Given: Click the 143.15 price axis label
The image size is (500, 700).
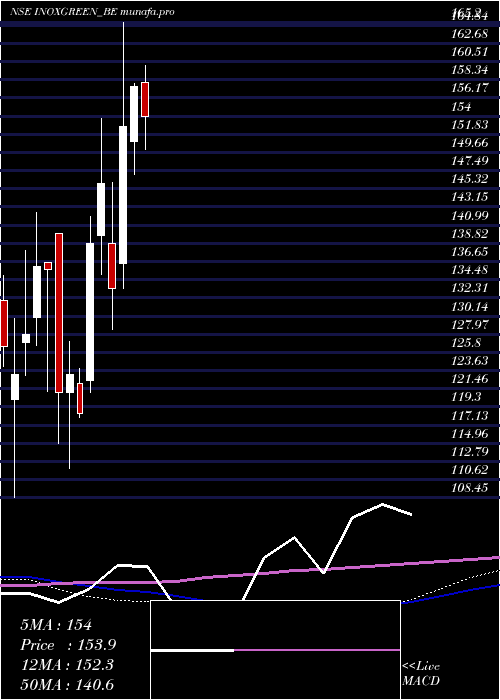Looking at the screenshot, I should (x=469, y=197).
